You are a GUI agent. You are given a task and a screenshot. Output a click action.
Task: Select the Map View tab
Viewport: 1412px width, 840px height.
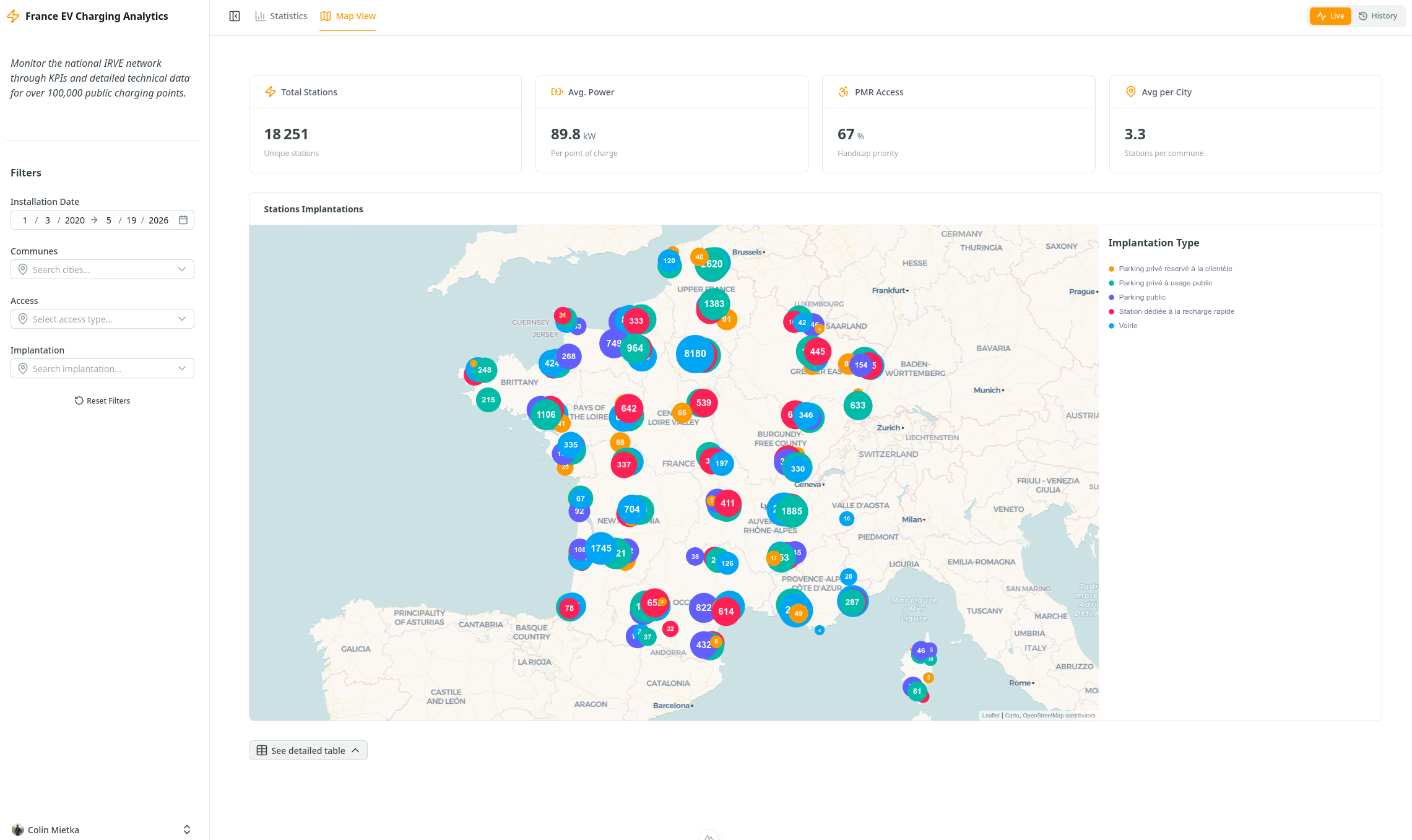click(347, 15)
